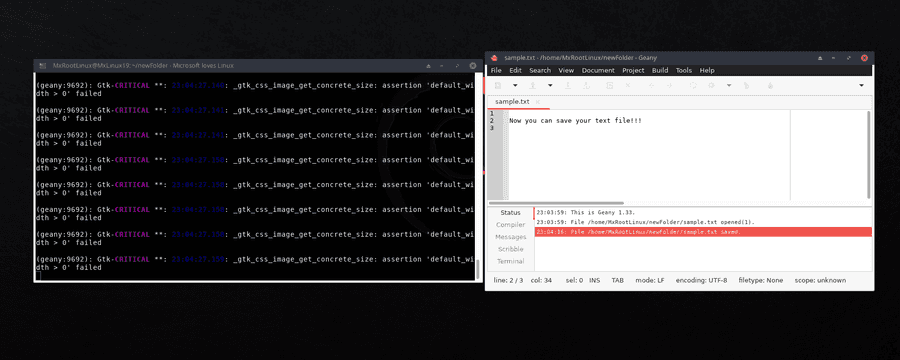Expand the Open recent files dropdown arrow
The width and height of the screenshot is (900, 360).
550,85
